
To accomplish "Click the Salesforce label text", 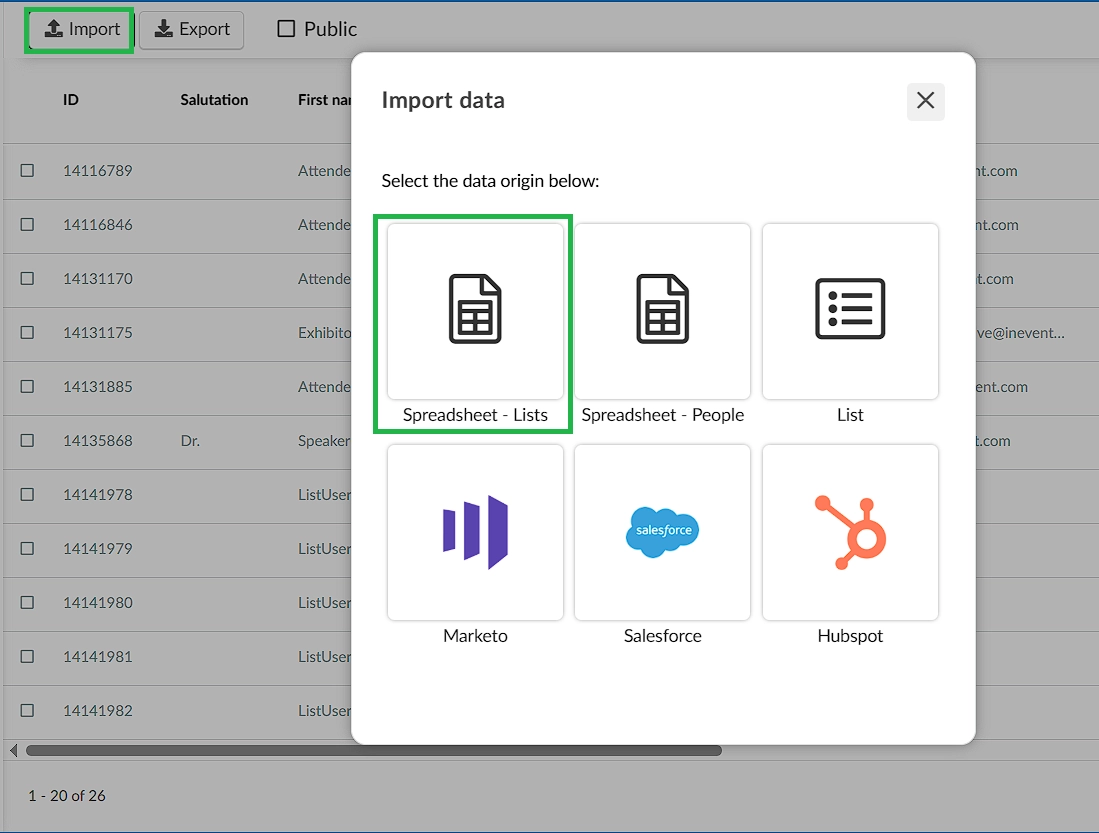I will (x=662, y=636).
